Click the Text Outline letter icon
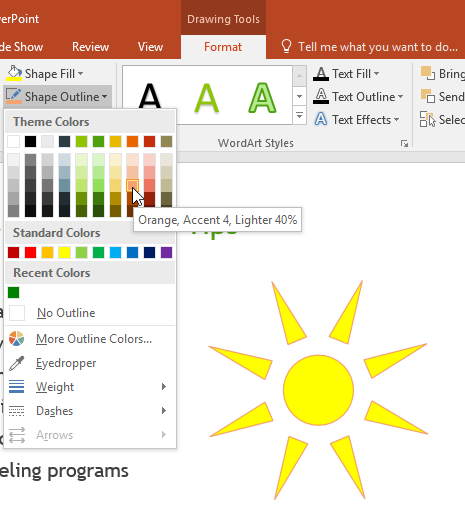 [321, 96]
